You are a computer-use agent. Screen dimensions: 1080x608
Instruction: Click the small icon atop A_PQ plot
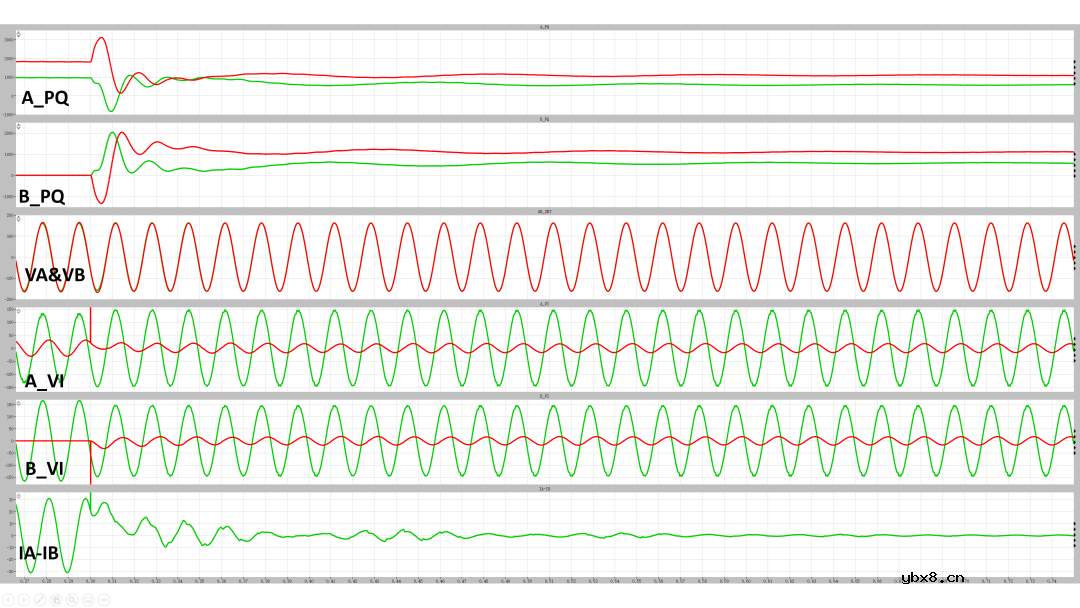19,33
